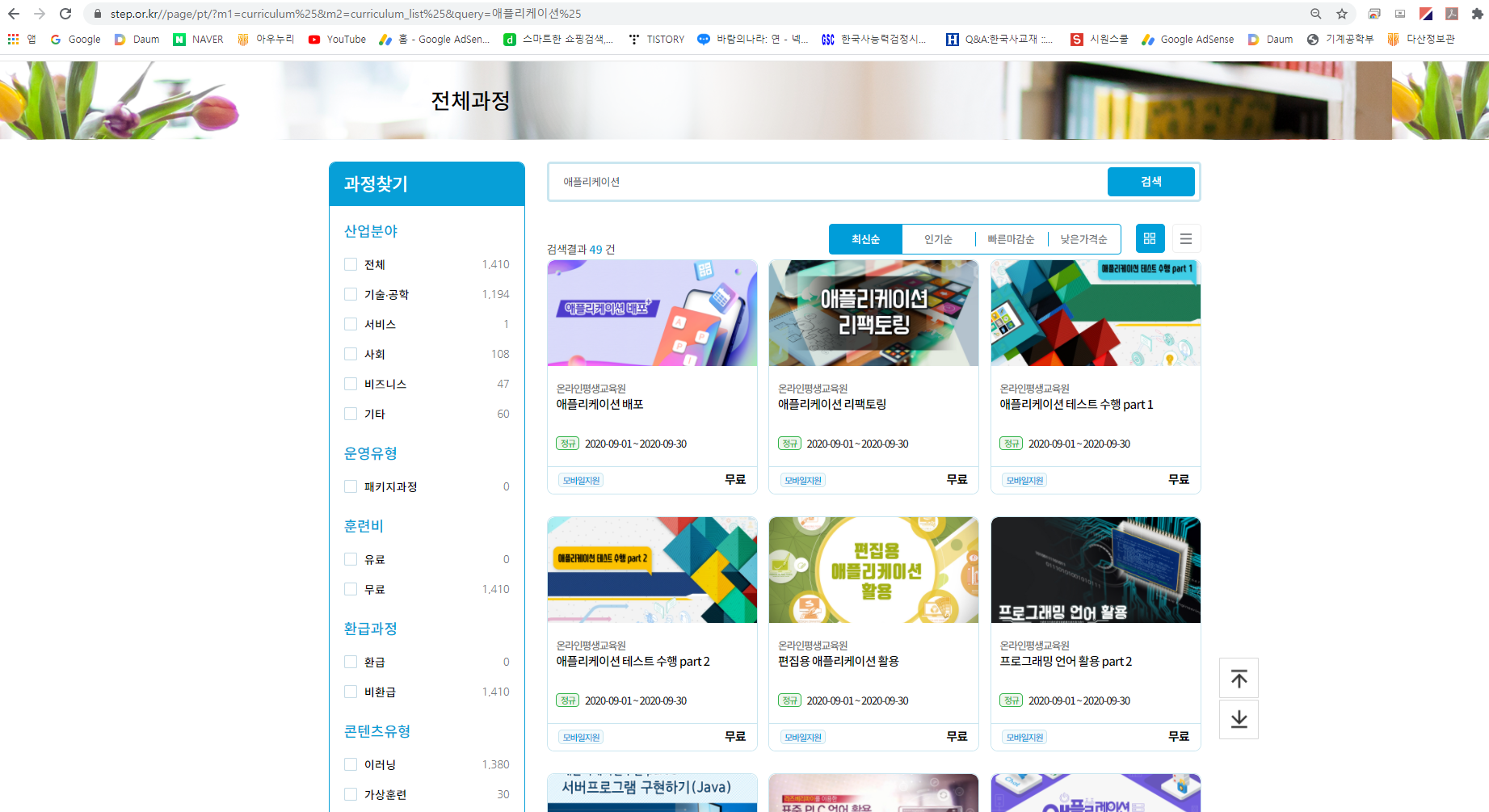
Task: Click the 애플리케이션 배포 course title
Action: tap(599, 404)
